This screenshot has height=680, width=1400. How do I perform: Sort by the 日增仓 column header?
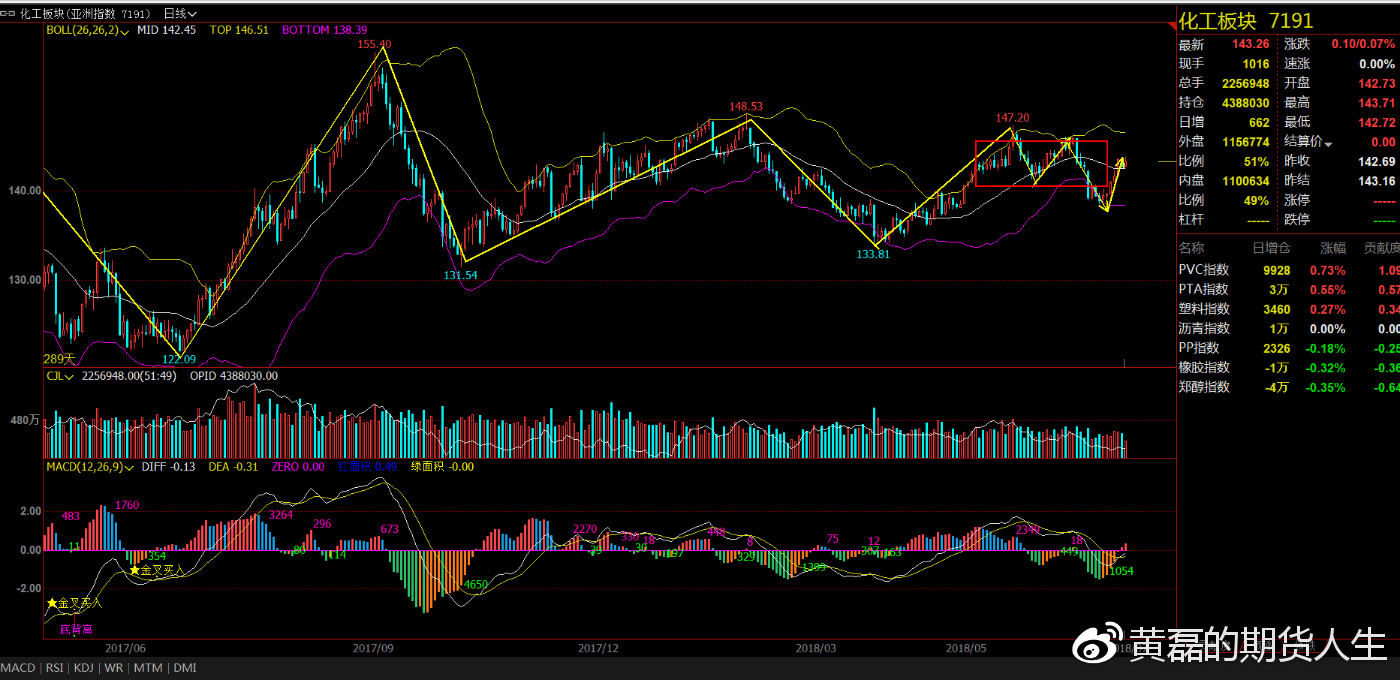point(1271,247)
